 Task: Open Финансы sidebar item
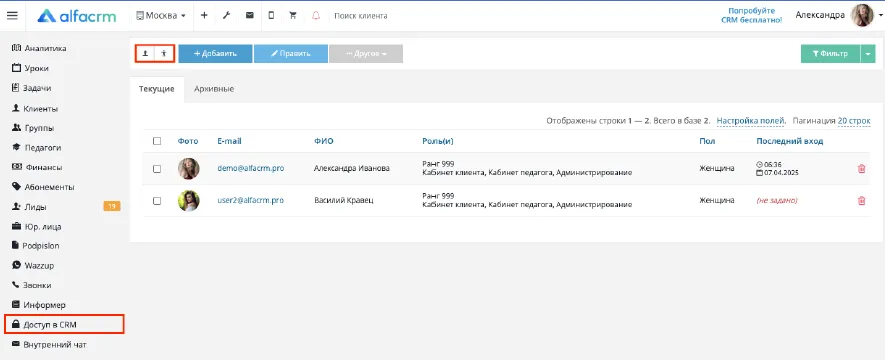pyautogui.click(x=37, y=168)
